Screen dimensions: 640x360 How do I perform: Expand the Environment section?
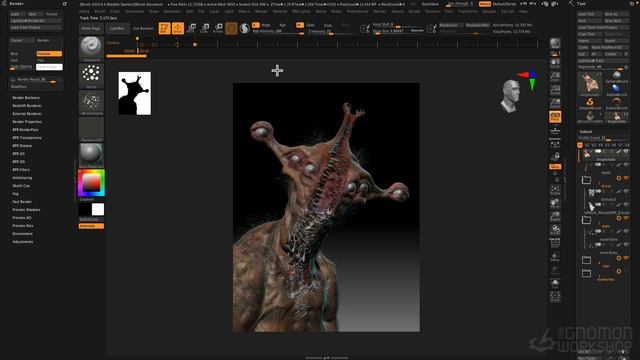(x=22, y=234)
